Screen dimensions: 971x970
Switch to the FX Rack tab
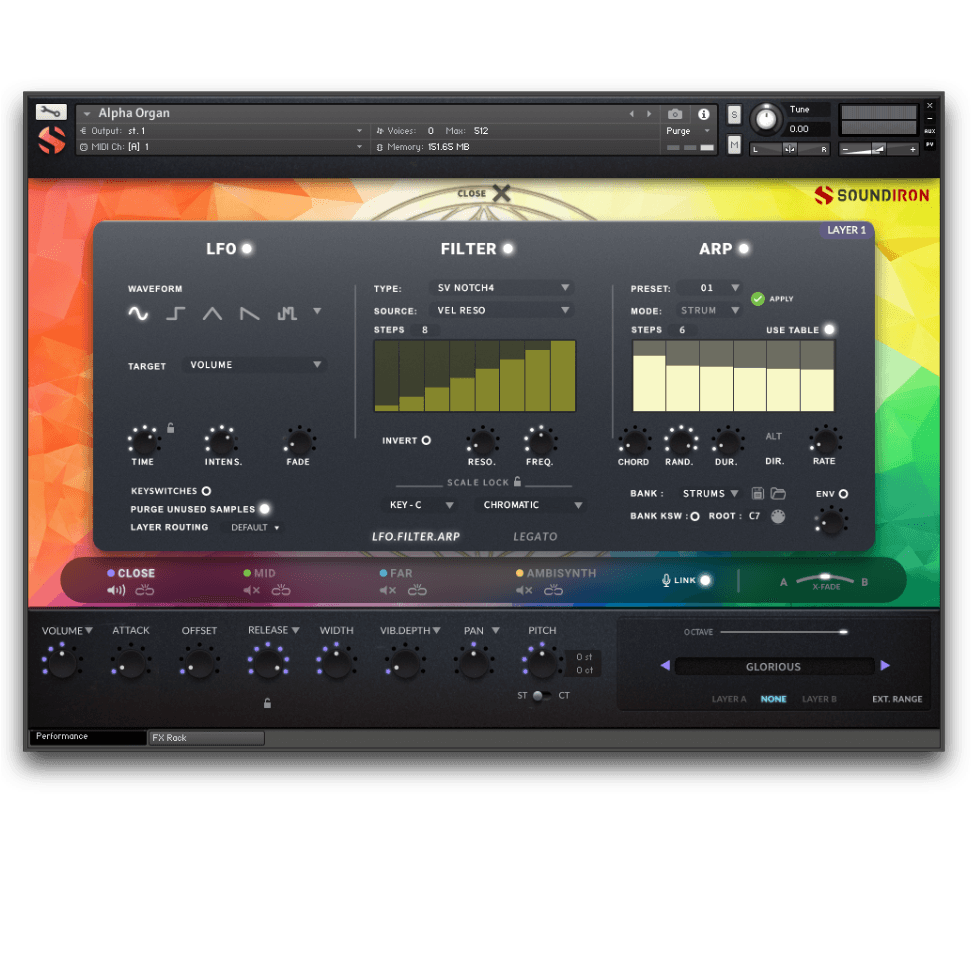pos(206,738)
